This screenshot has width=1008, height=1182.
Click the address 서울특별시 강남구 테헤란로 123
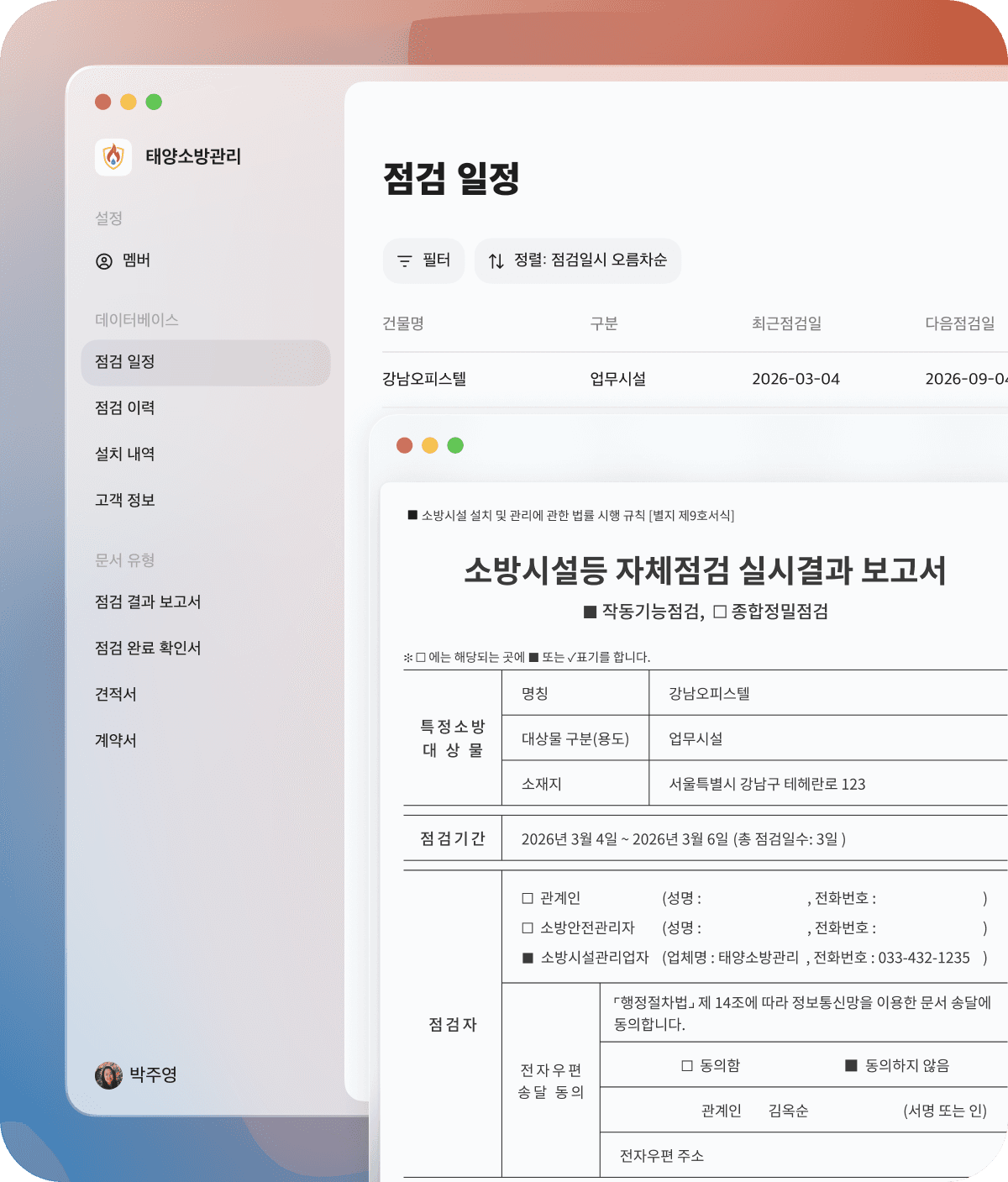click(767, 785)
